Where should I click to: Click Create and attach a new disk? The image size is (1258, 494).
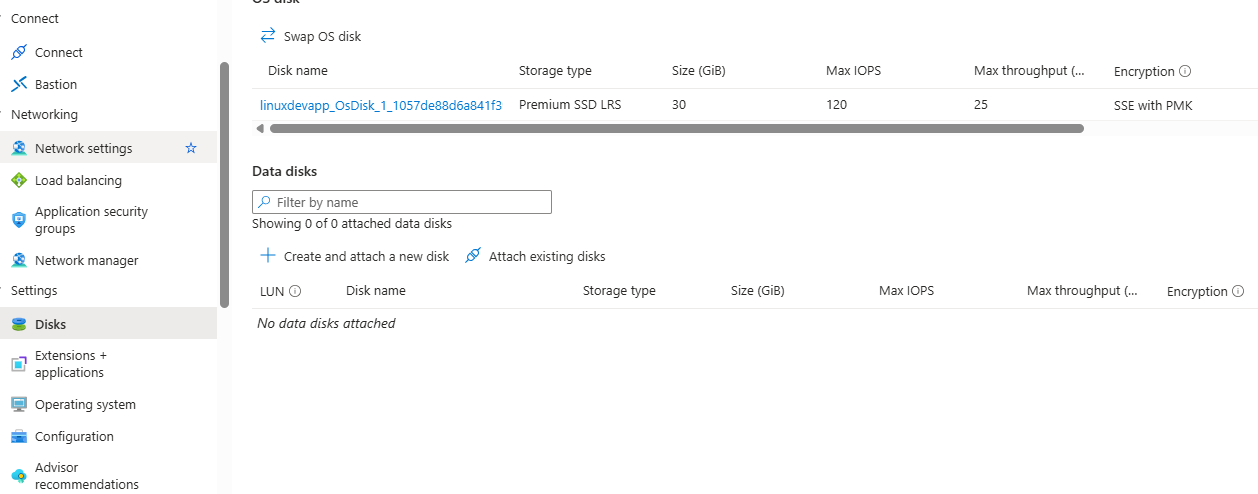355,256
